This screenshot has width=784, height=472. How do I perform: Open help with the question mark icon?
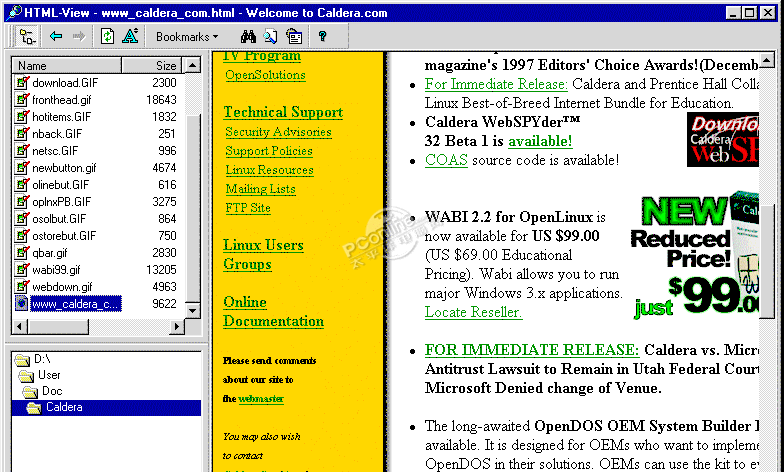click(x=322, y=36)
